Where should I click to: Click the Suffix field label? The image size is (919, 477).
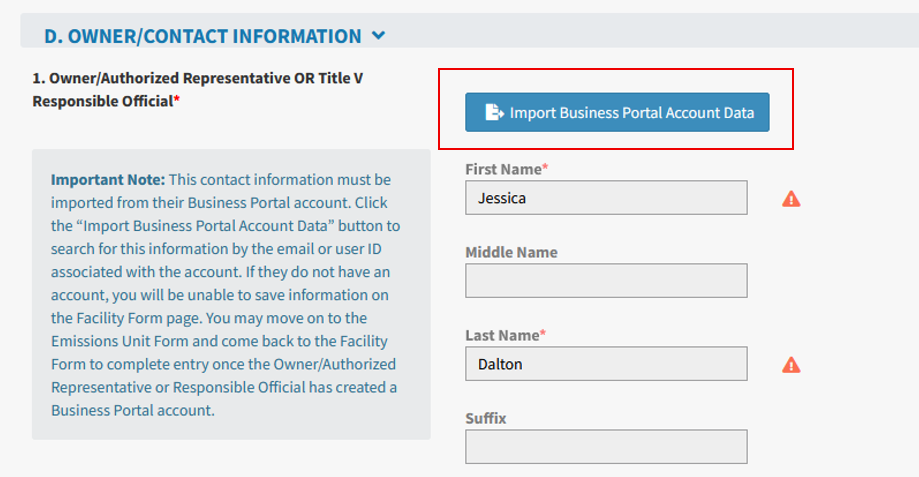pyautogui.click(x=486, y=418)
